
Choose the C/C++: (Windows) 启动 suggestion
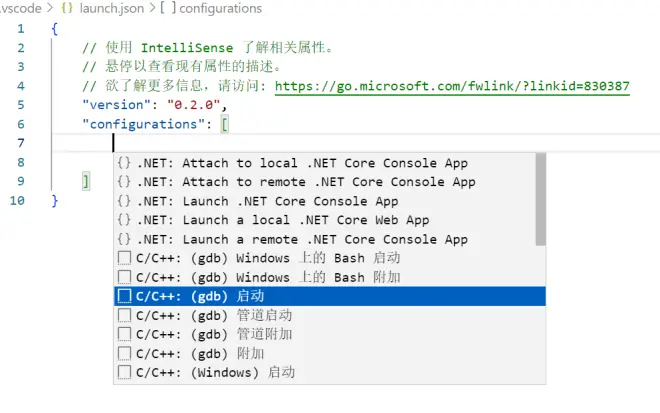click(330, 373)
